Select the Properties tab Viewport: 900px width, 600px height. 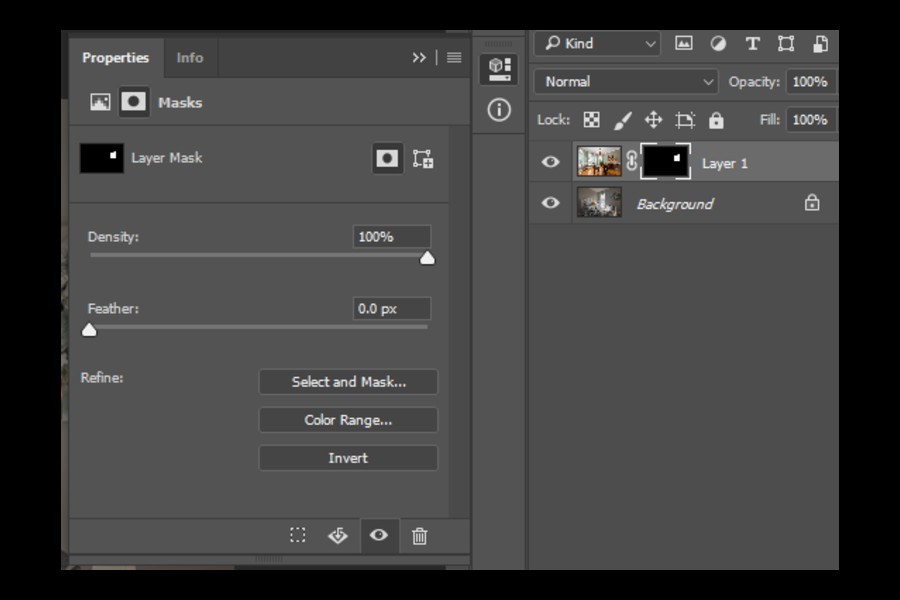pyautogui.click(x=115, y=58)
